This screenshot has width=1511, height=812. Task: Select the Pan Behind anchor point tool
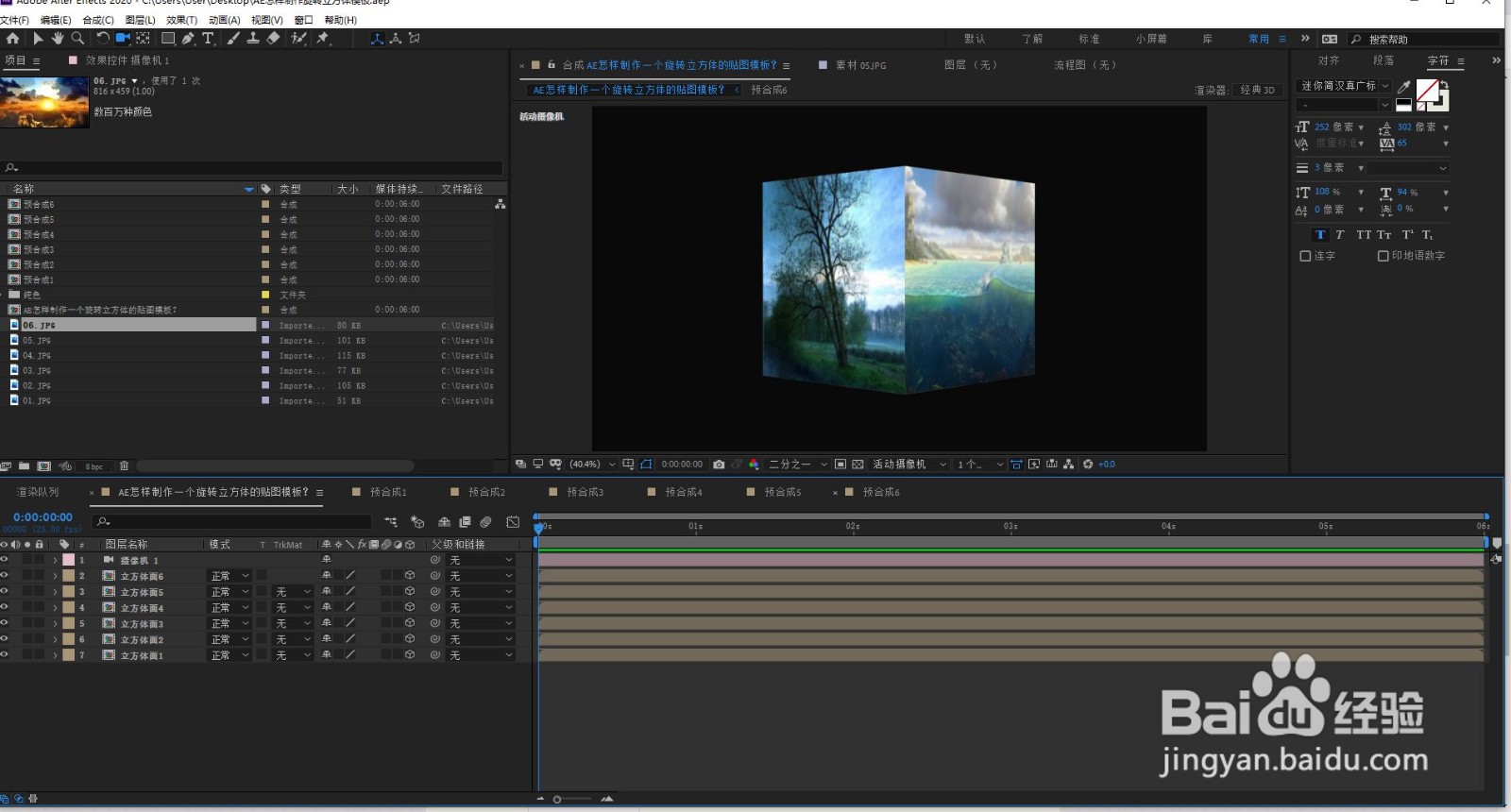coord(144,39)
